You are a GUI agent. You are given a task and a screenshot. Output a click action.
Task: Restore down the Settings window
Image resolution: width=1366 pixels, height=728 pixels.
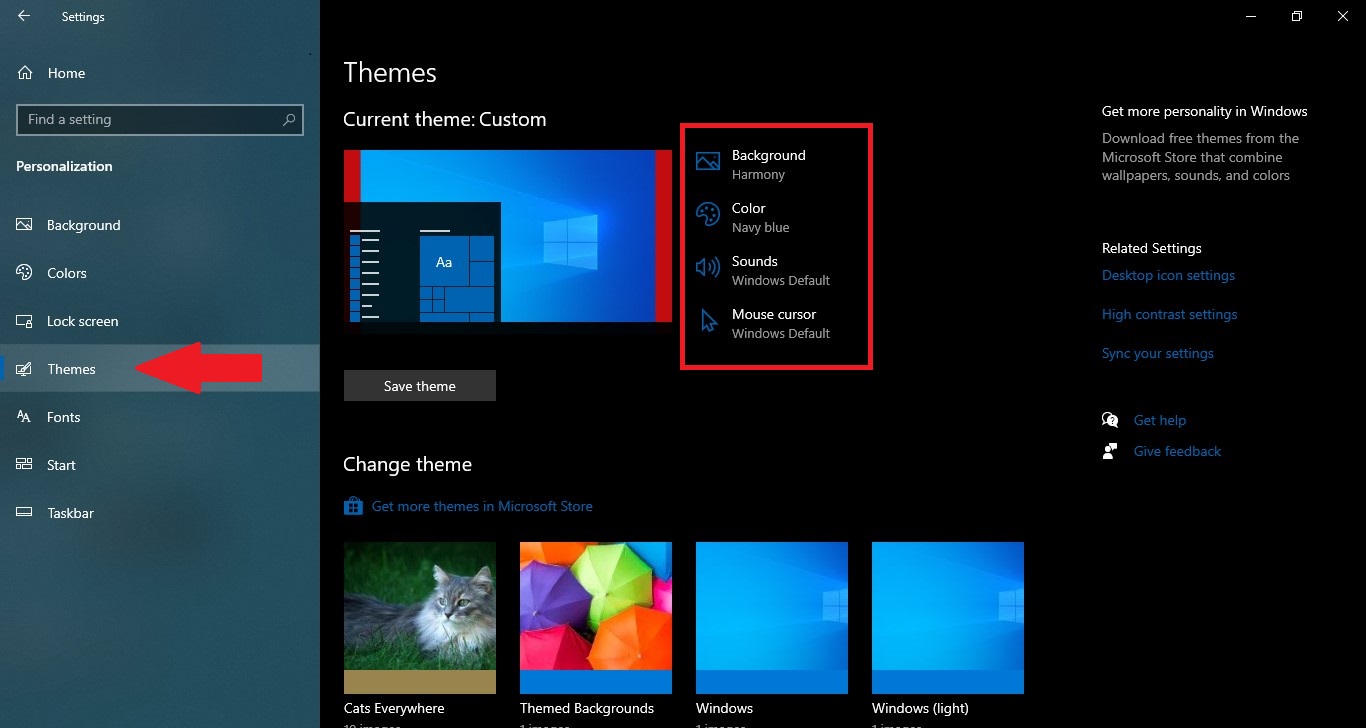[x=1297, y=16]
